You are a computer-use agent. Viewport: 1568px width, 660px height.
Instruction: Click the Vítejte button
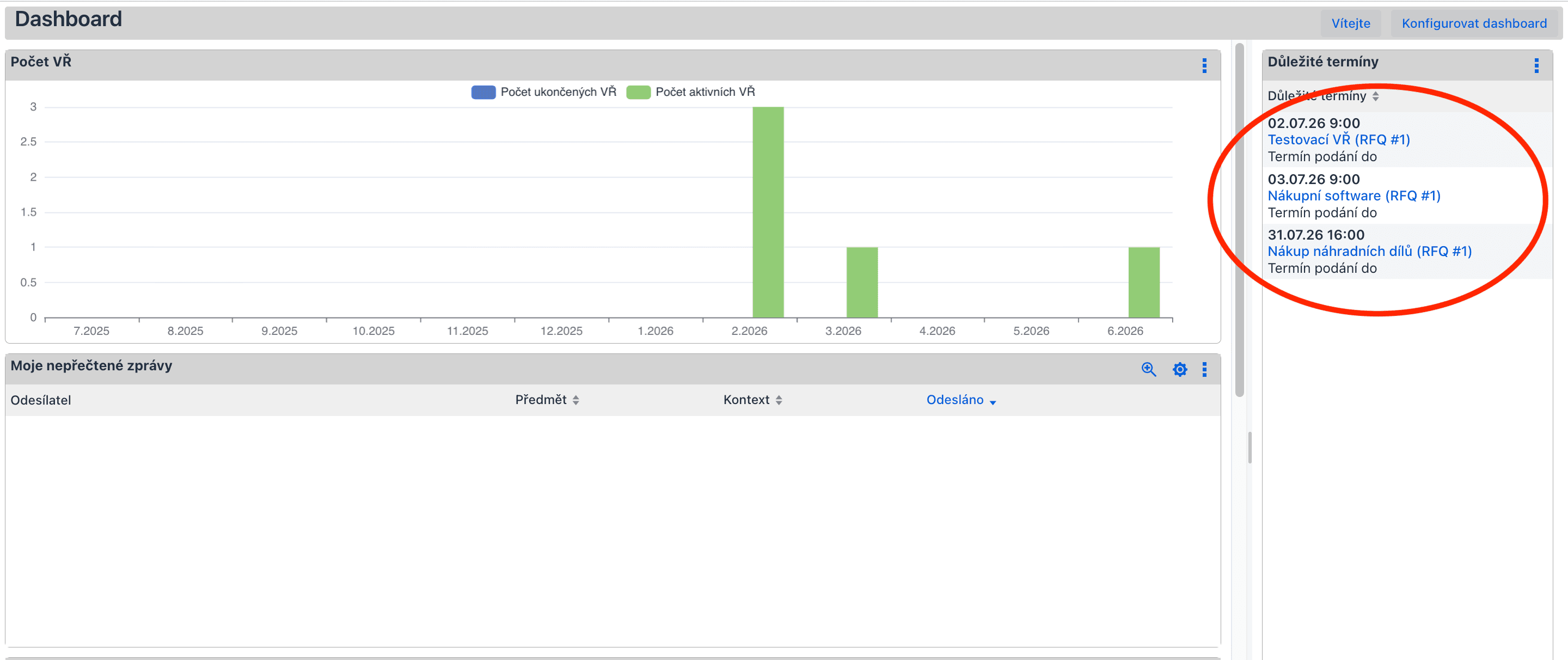coord(1351,23)
